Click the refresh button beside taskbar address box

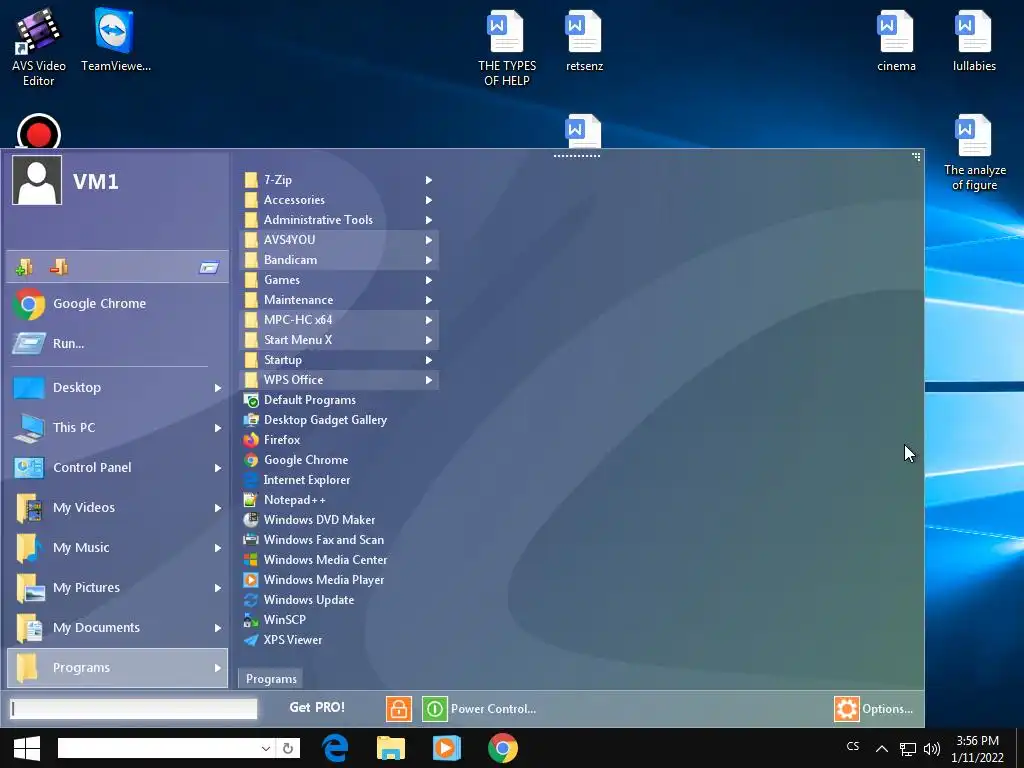coord(288,748)
